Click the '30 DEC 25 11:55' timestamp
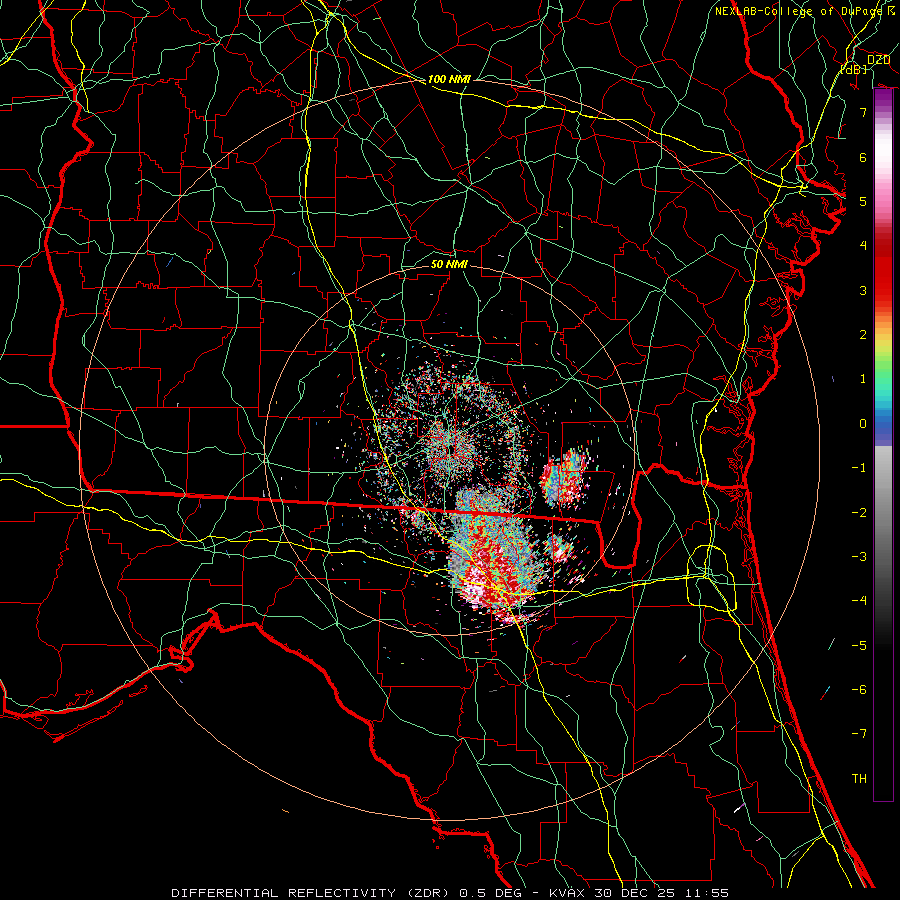Image resolution: width=900 pixels, height=900 pixels. pyautogui.click(x=660, y=893)
